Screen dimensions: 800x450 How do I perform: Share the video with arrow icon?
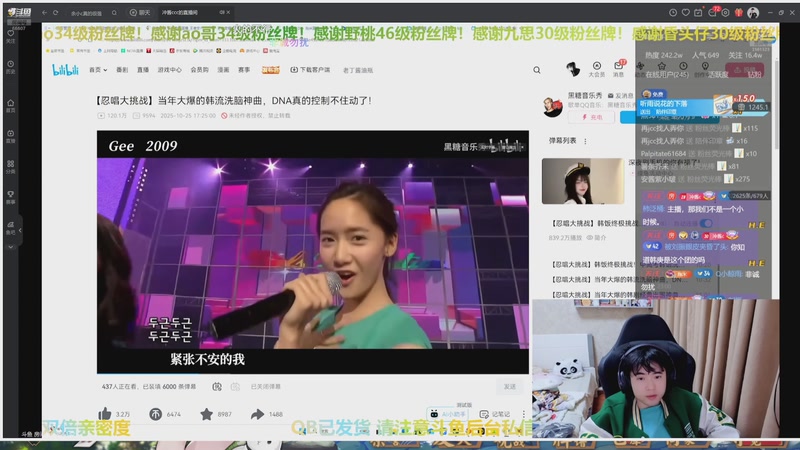tap(257, 414)
